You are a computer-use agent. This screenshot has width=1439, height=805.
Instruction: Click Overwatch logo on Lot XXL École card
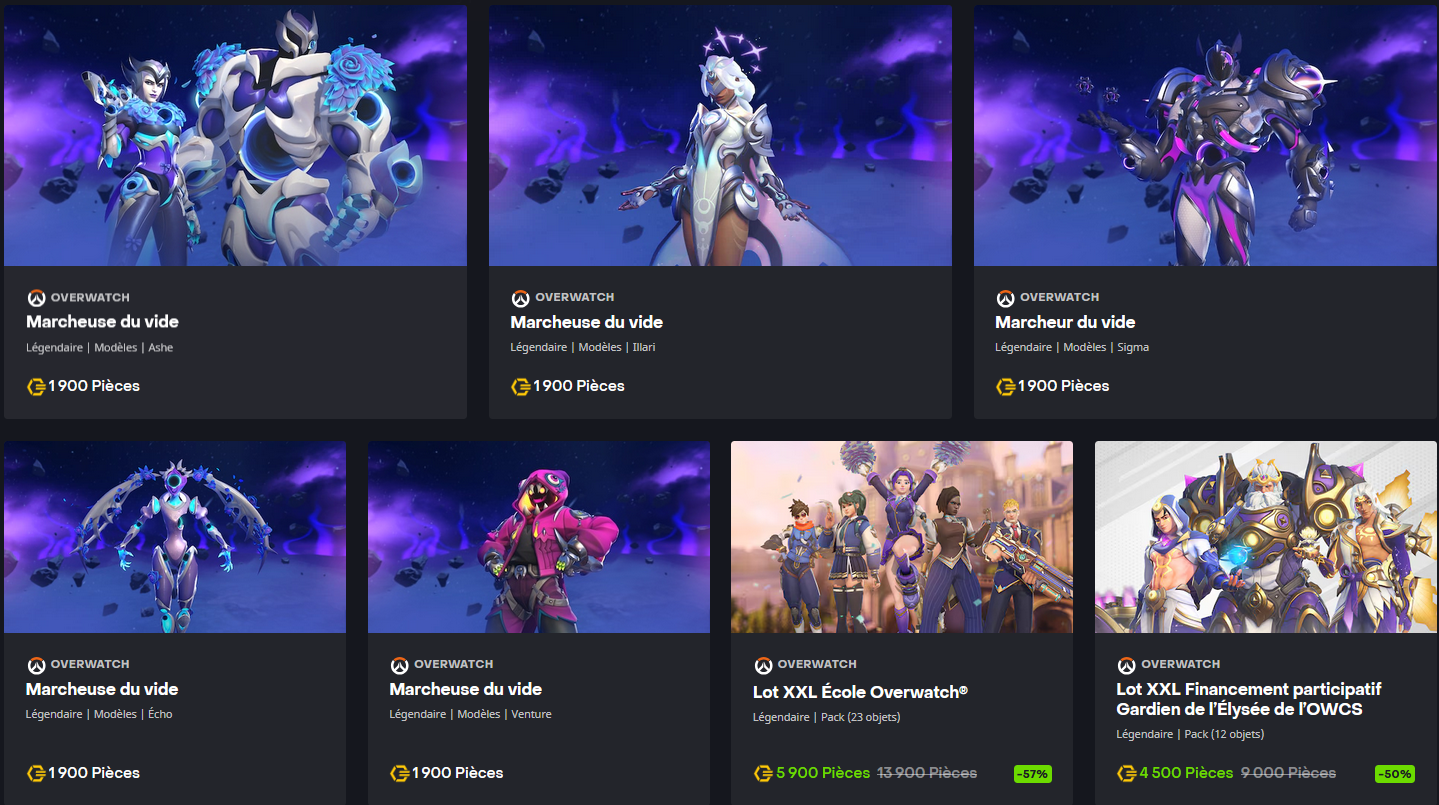[763, 665]
